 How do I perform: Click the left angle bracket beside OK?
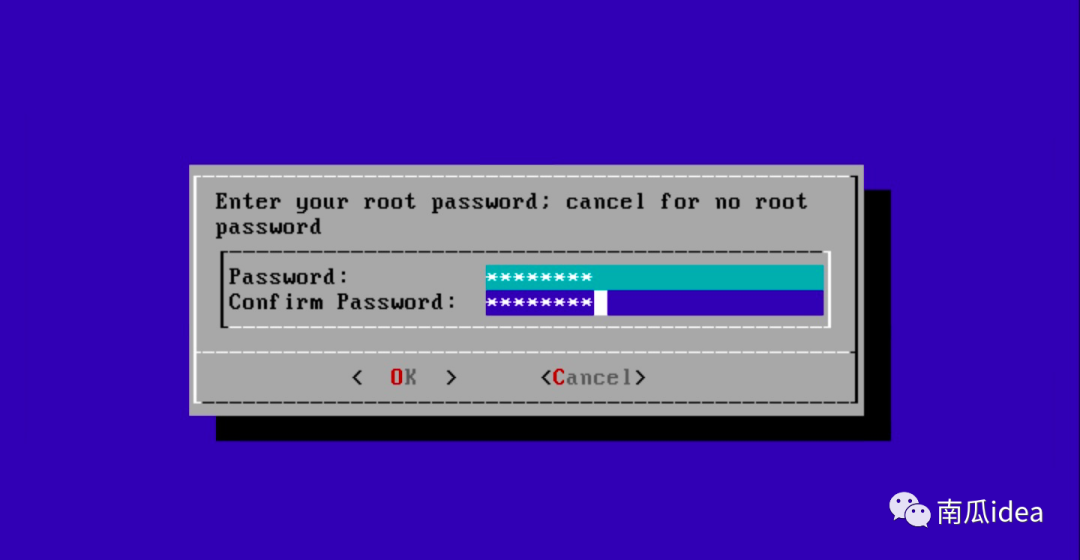[x=357, y=377]
